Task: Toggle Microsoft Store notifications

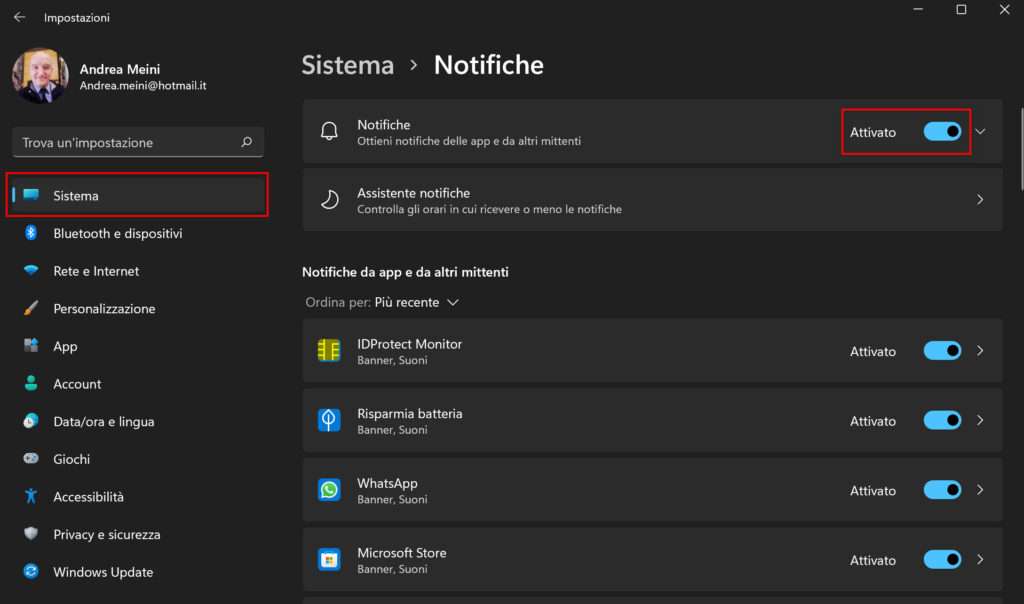Action: tap(942, 560)
